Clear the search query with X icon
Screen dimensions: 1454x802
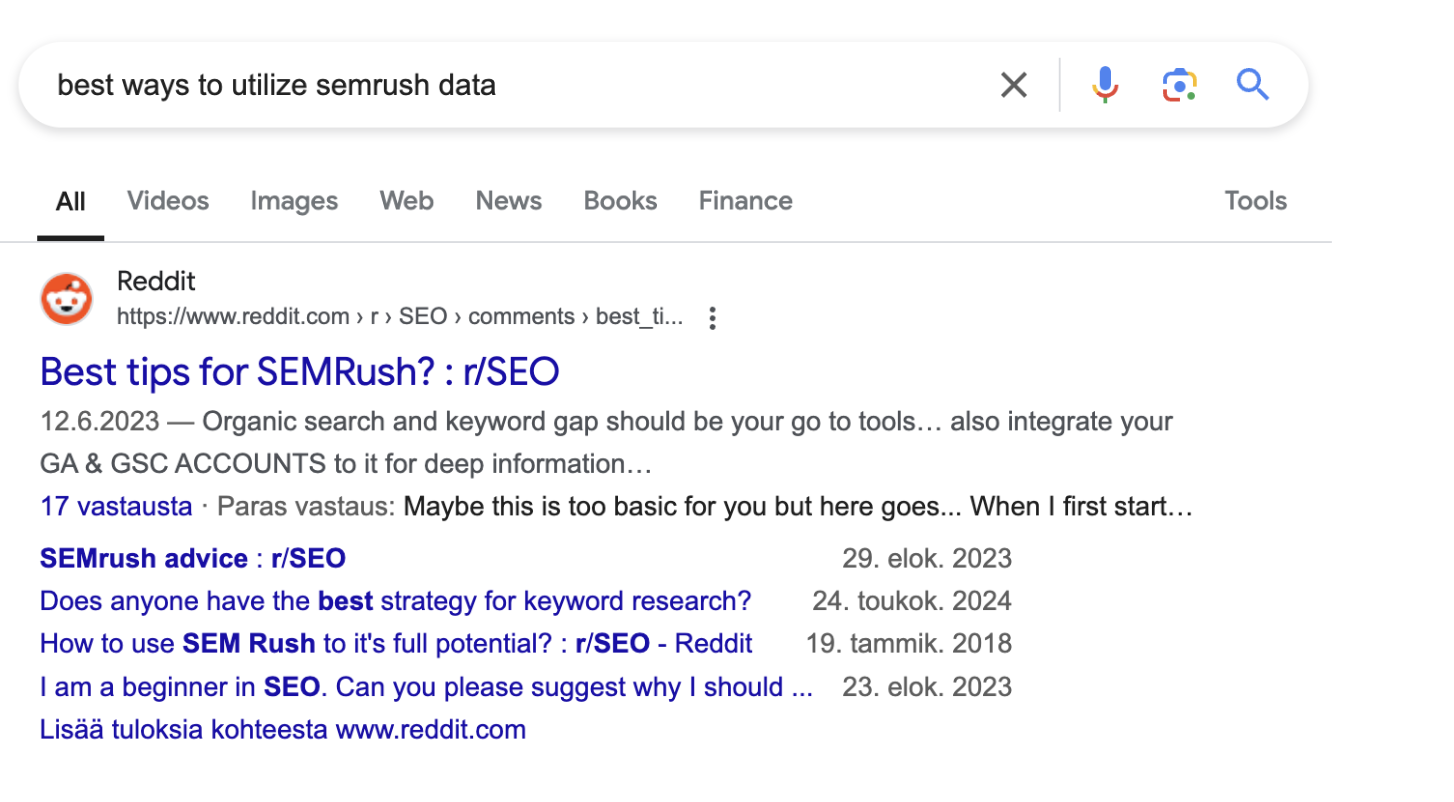pos(1013,85)
